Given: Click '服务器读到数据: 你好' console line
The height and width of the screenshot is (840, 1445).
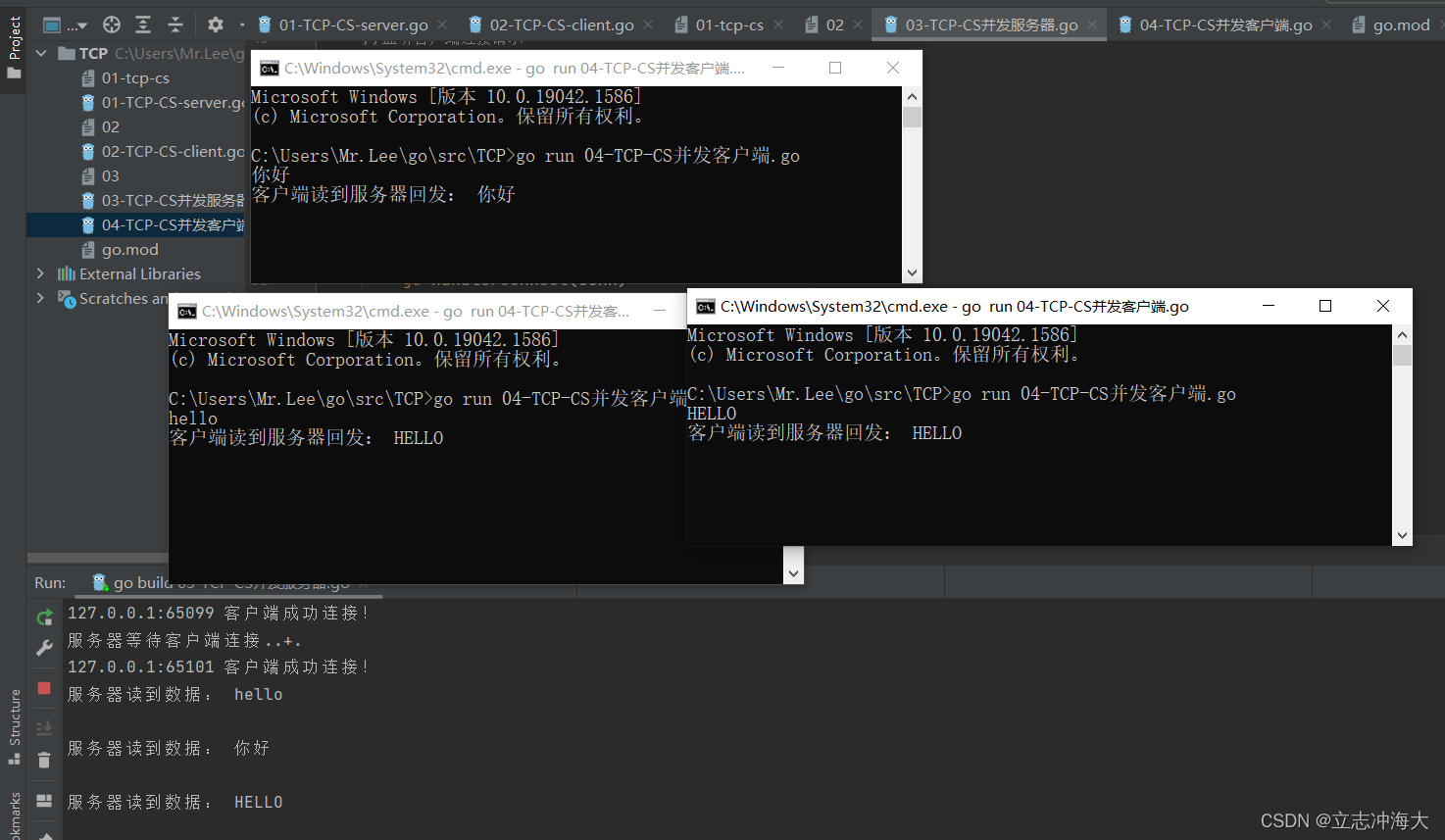Looking at the screenshot, I should point(169,748).
